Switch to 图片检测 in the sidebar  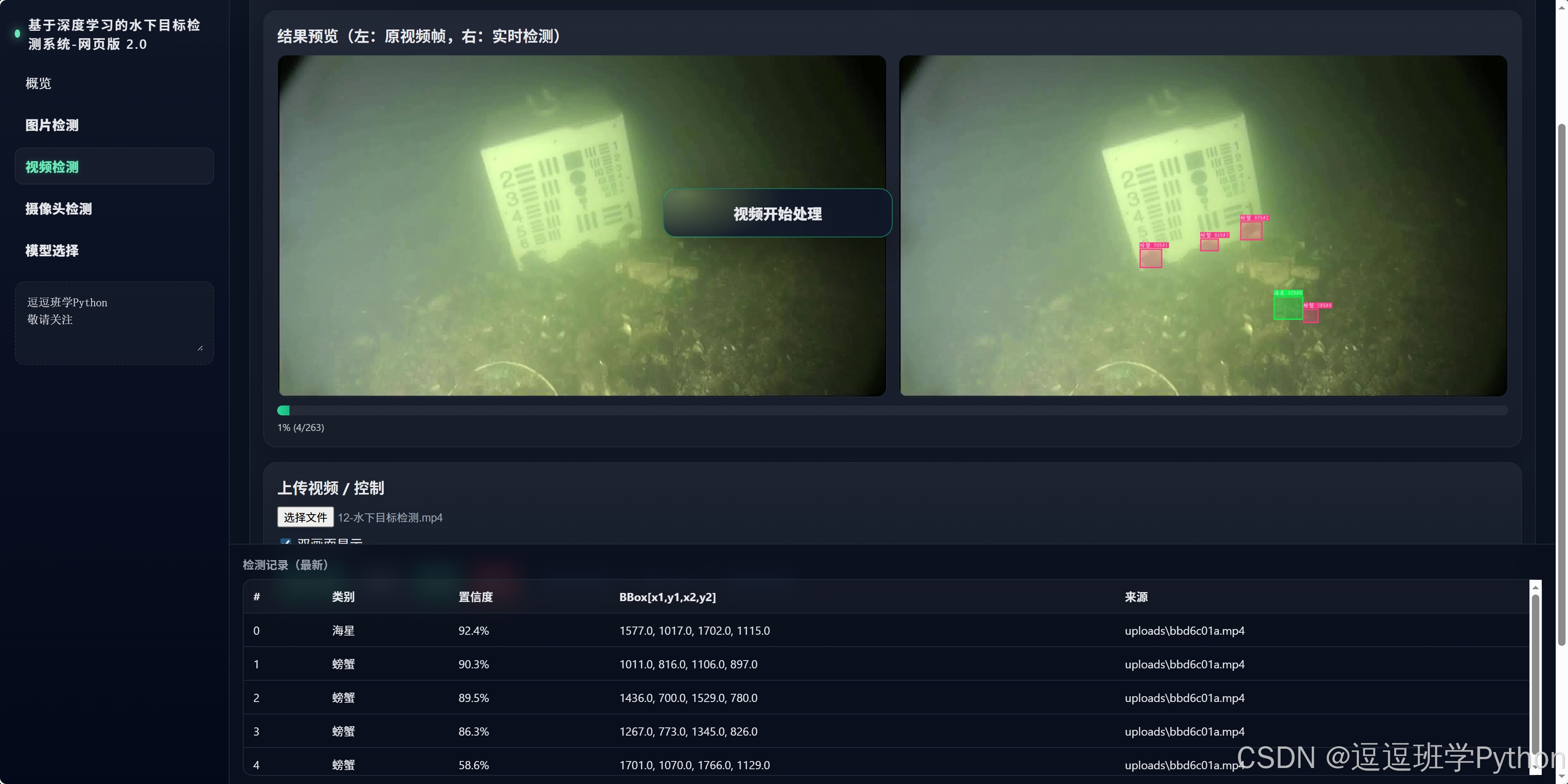point(52,125)
